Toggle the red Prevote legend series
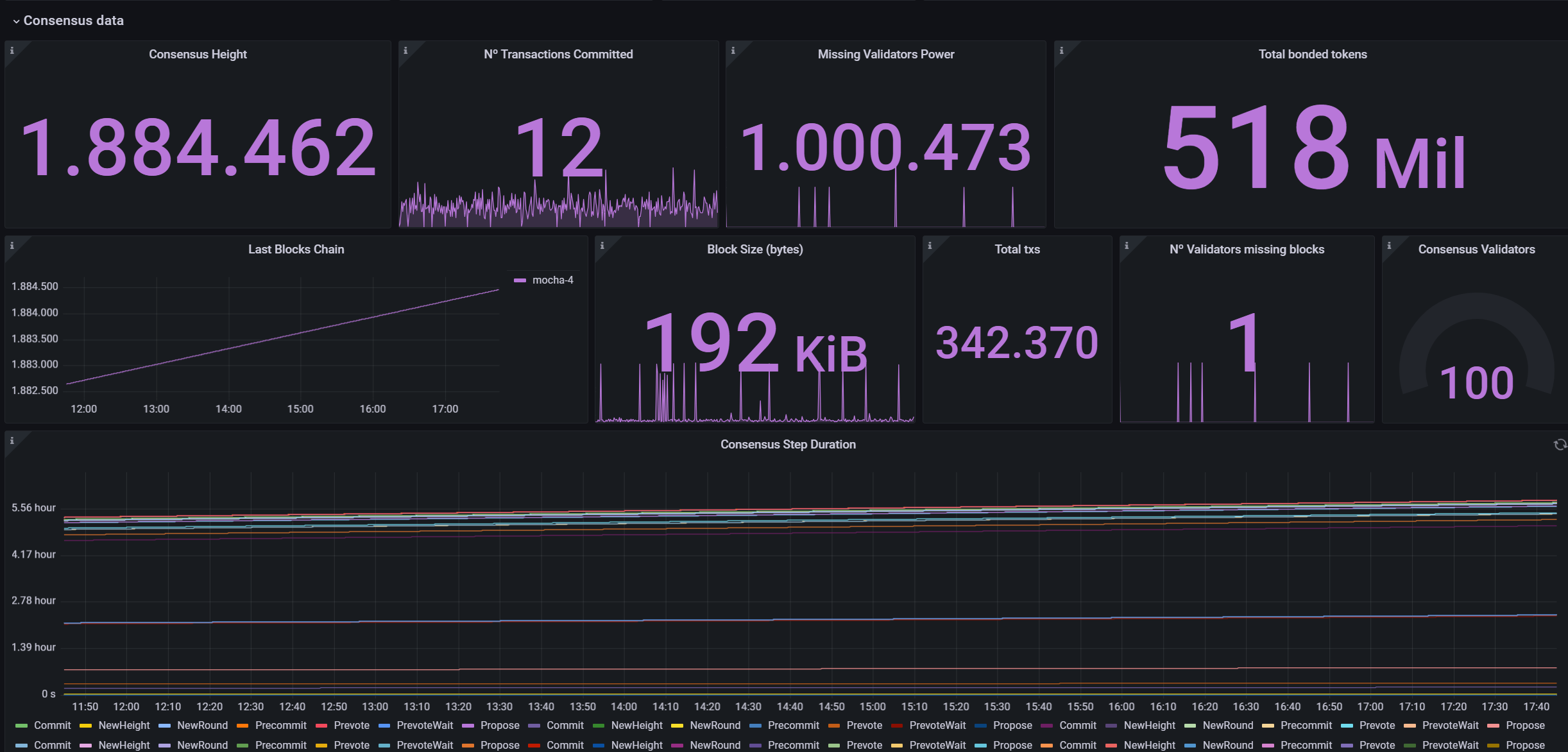The width and height of the screenshot is (1568, 752). (351, 725)
